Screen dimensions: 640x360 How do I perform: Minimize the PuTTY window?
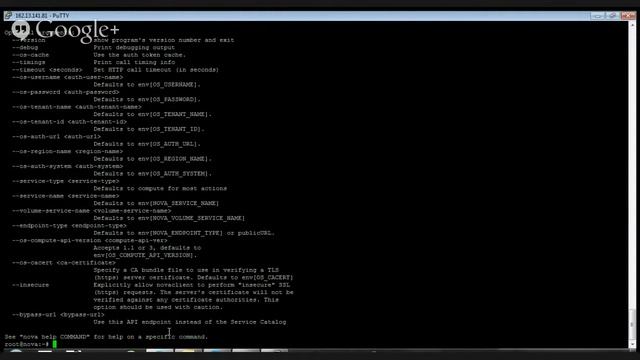click(x=598, y=16)
